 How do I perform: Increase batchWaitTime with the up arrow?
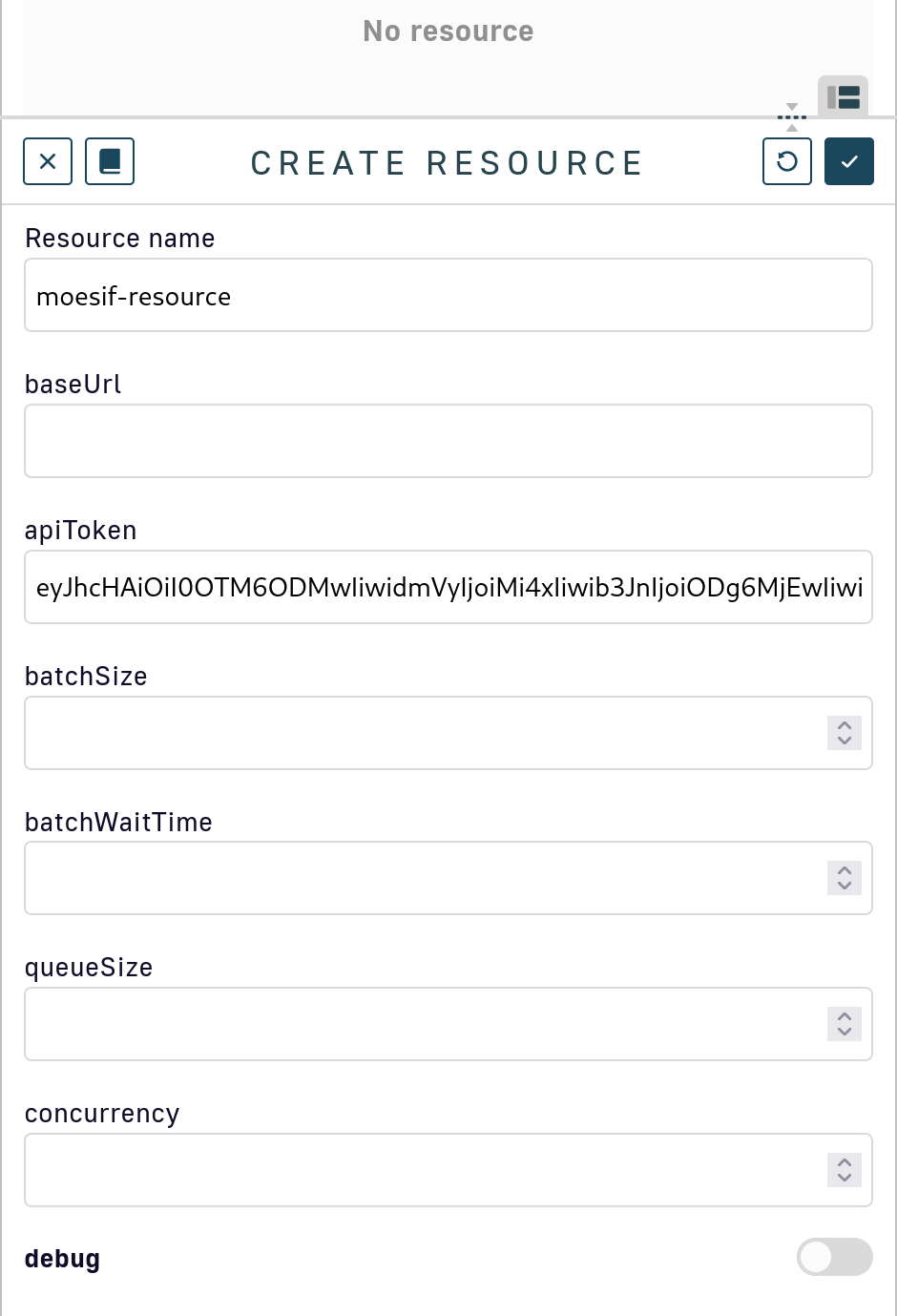[x=845, y=870]
